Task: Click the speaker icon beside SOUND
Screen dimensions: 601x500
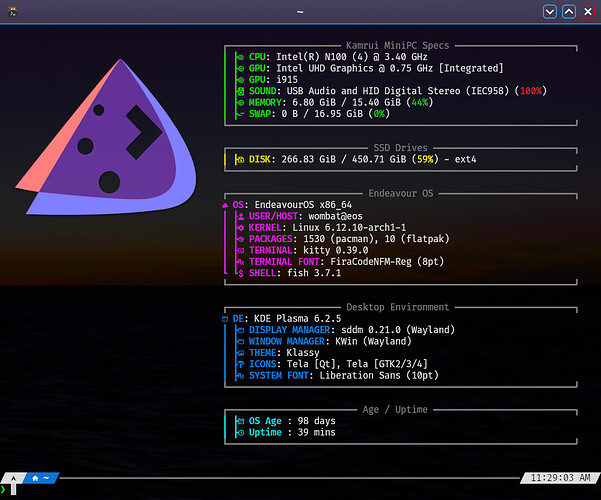Action: point(240,91)
